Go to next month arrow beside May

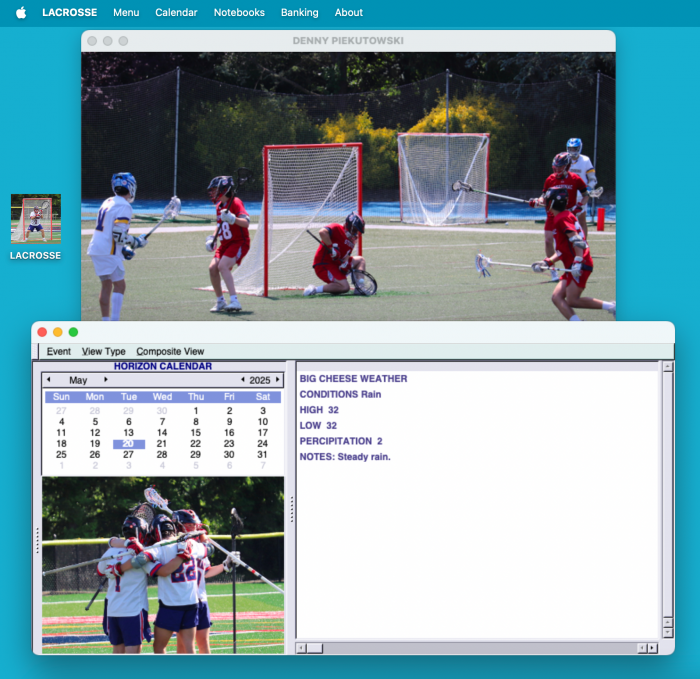pos(106,380)
